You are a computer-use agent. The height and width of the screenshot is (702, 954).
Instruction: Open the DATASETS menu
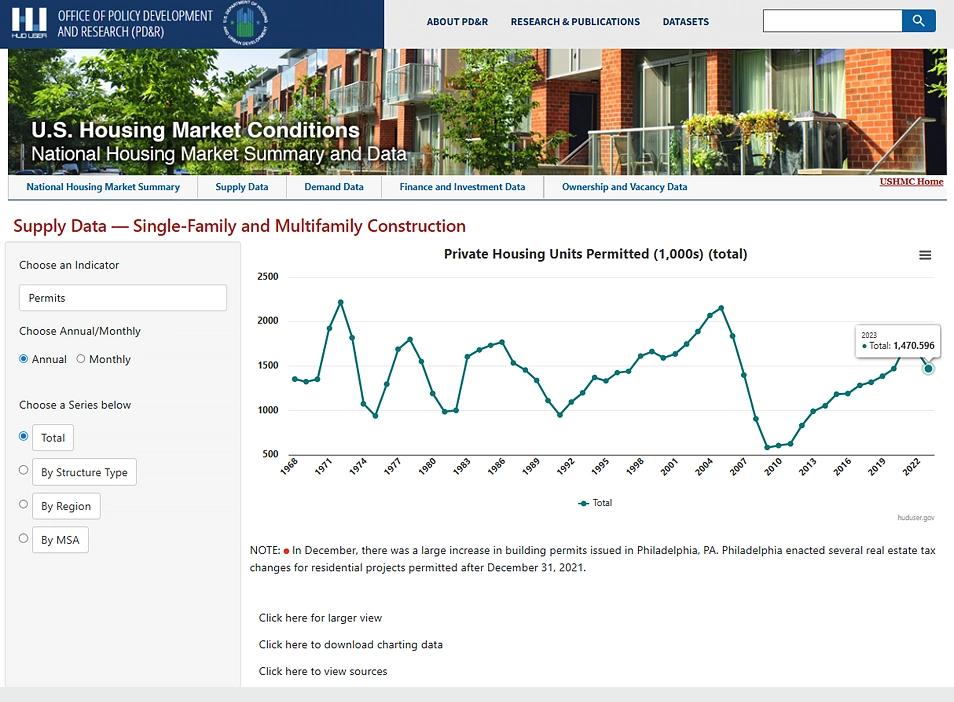(x=685, y=21)
